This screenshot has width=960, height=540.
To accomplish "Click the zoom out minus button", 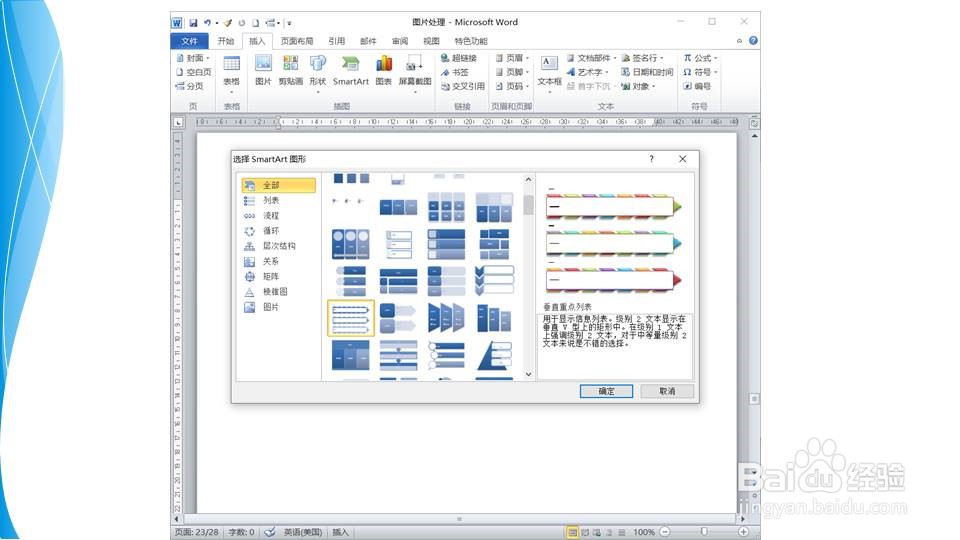I will click(666, 532).
